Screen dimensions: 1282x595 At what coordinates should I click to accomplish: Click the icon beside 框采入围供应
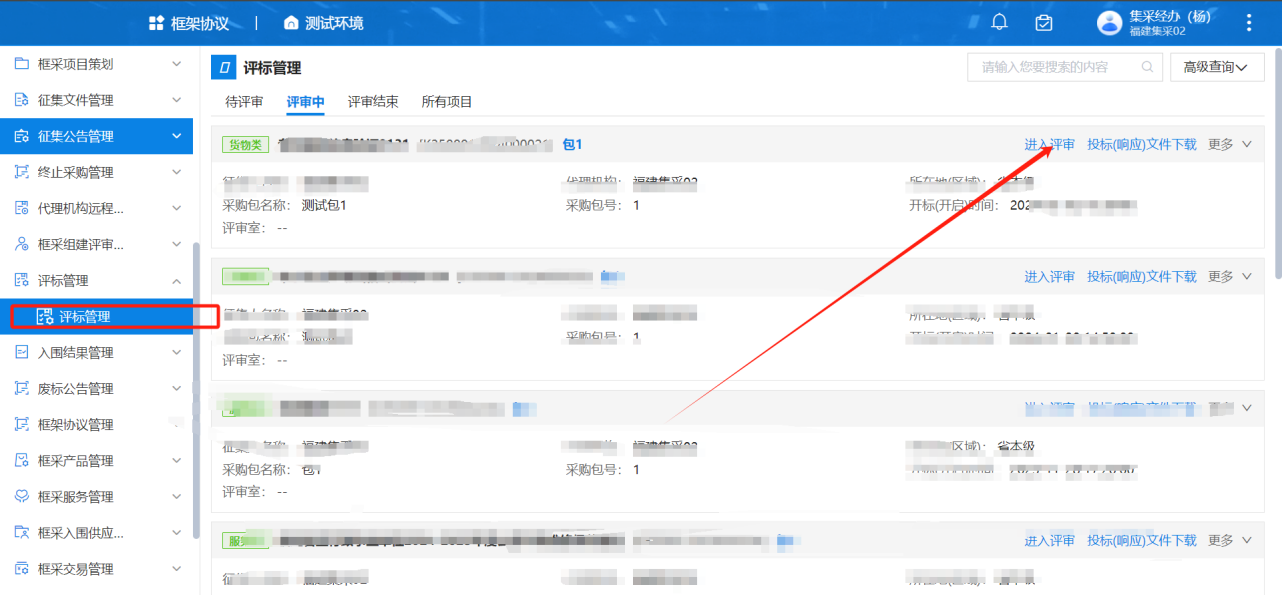point(22,532)
